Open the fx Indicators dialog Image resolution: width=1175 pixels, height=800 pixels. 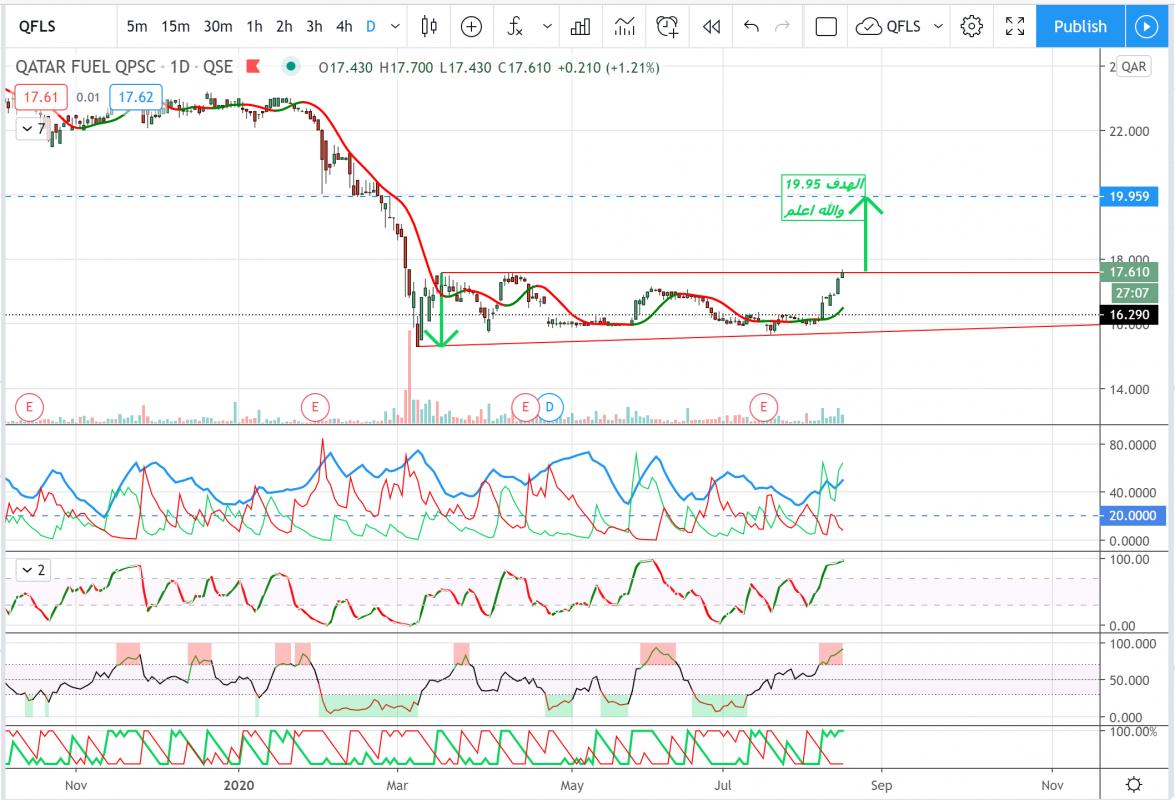tap(515, 26)
